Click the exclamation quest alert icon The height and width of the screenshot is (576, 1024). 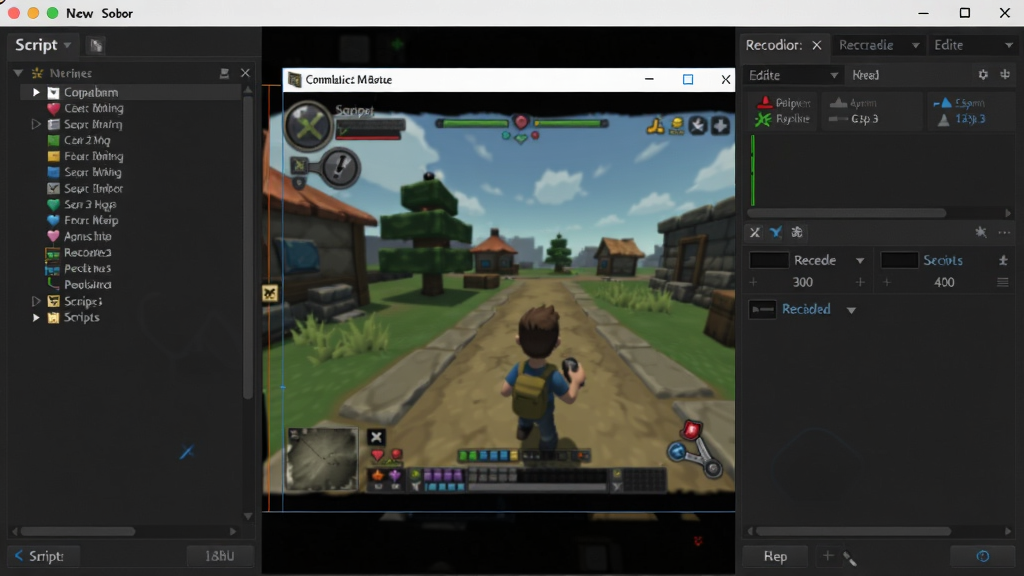point(340,167)
